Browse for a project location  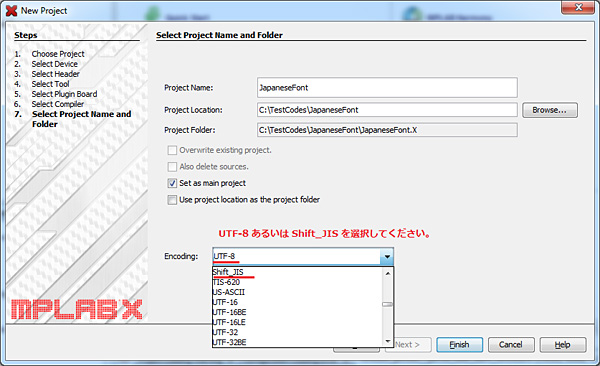(x=550, y=110)
